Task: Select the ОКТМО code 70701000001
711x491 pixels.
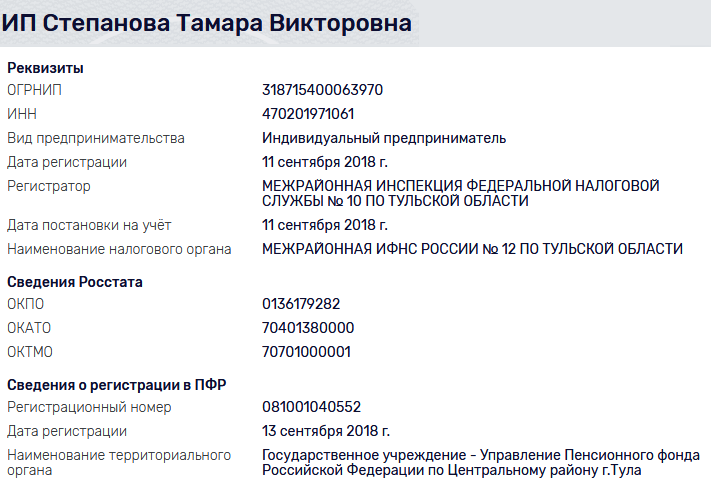Action: pyautogui.click(x=307, y=352)
